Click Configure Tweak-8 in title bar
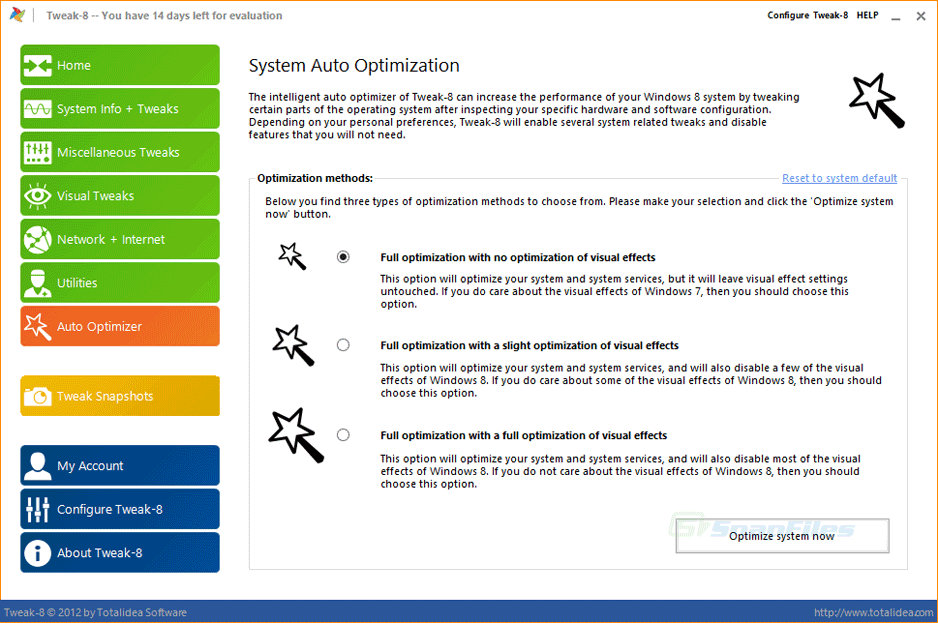Viewport: 938px width, 623px height. (x=808, y=15)
